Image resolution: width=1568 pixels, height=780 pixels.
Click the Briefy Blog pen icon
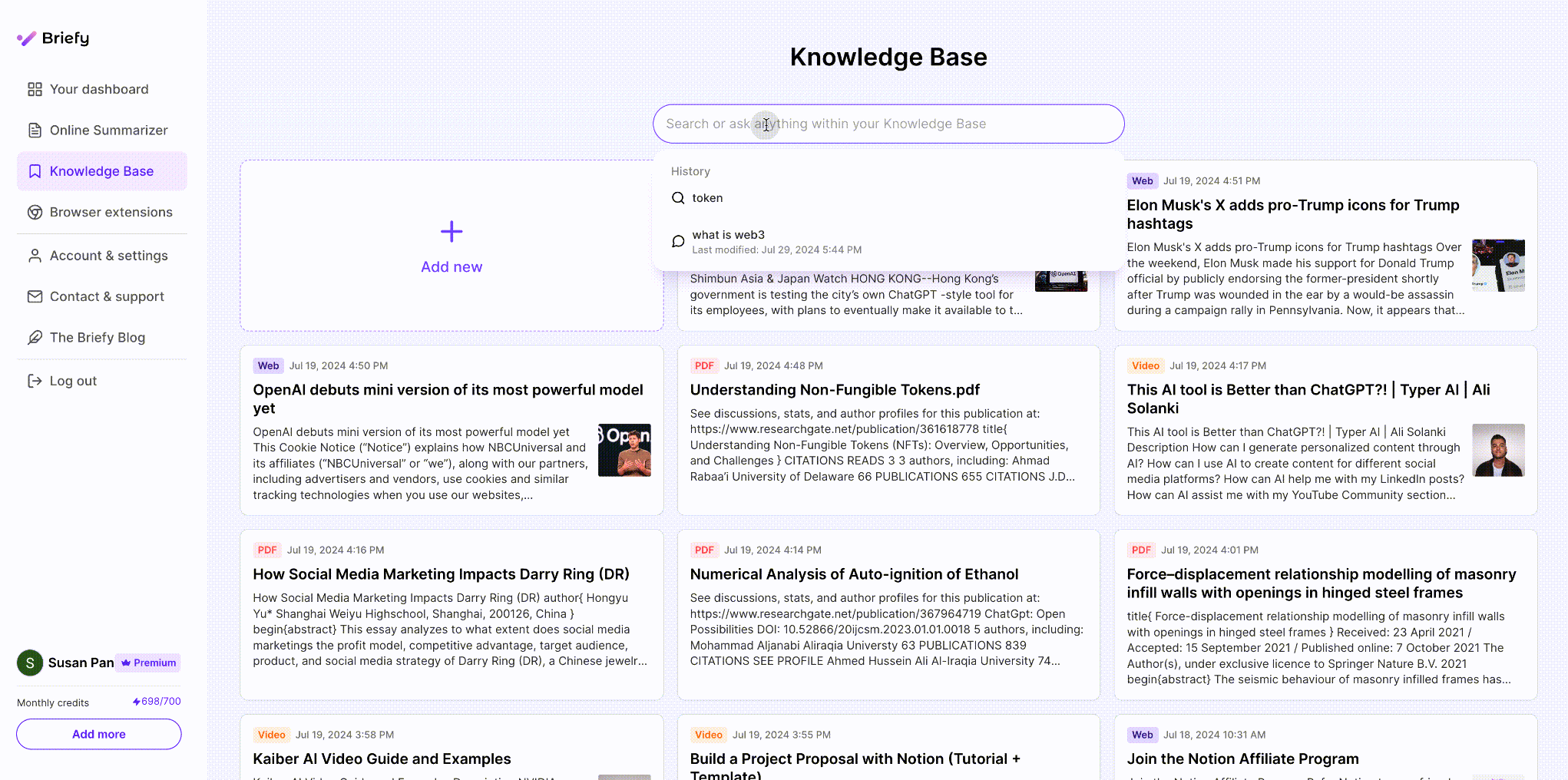coord(35,338)
